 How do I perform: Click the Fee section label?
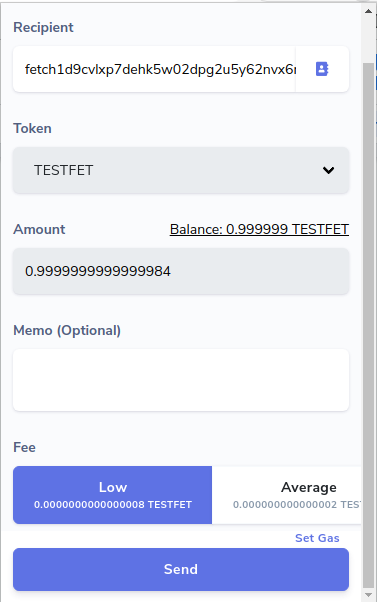[x=25, y=447]
